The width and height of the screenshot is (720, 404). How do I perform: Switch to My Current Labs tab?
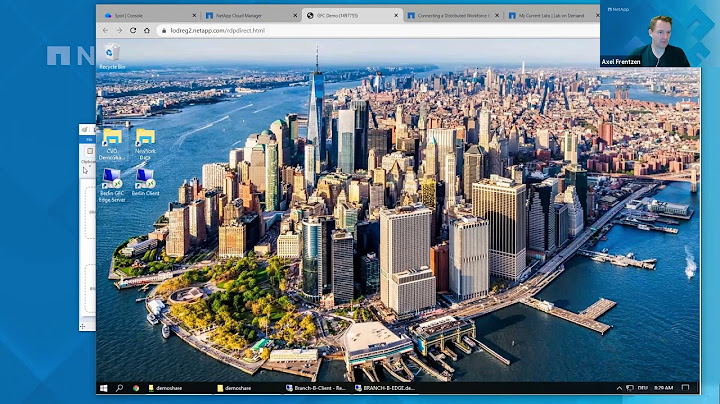[x=552, y=16]
